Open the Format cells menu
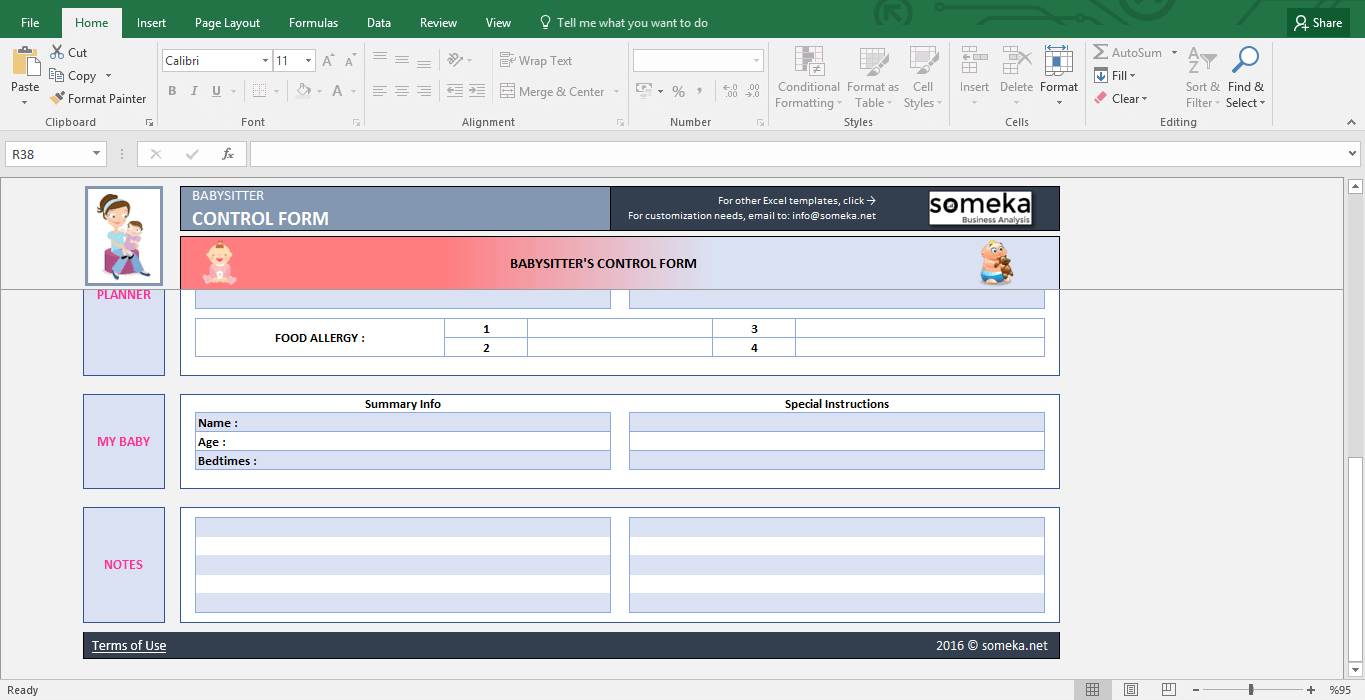Image resolution: width=1365 pixels, height=700 pixels. tap(1059, 77)
